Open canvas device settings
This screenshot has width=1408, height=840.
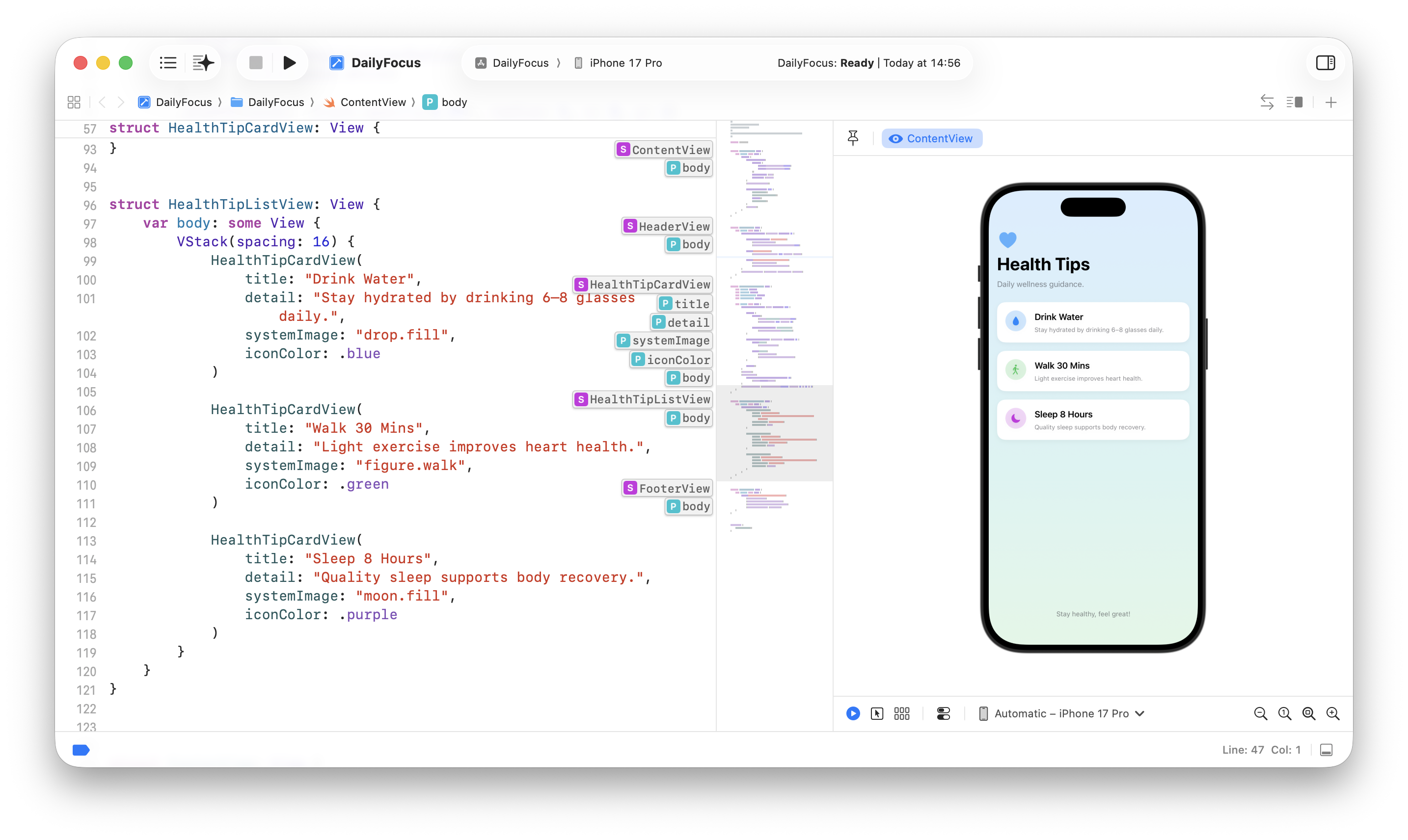point(944,714)
